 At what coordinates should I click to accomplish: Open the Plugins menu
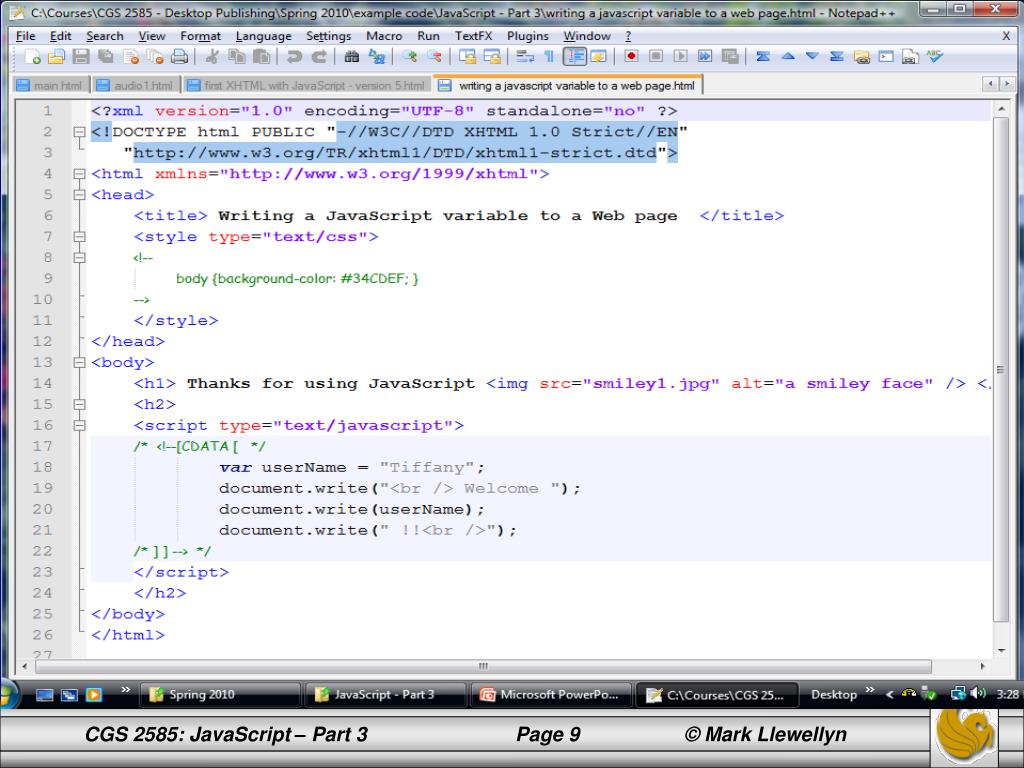click(528, 36)
